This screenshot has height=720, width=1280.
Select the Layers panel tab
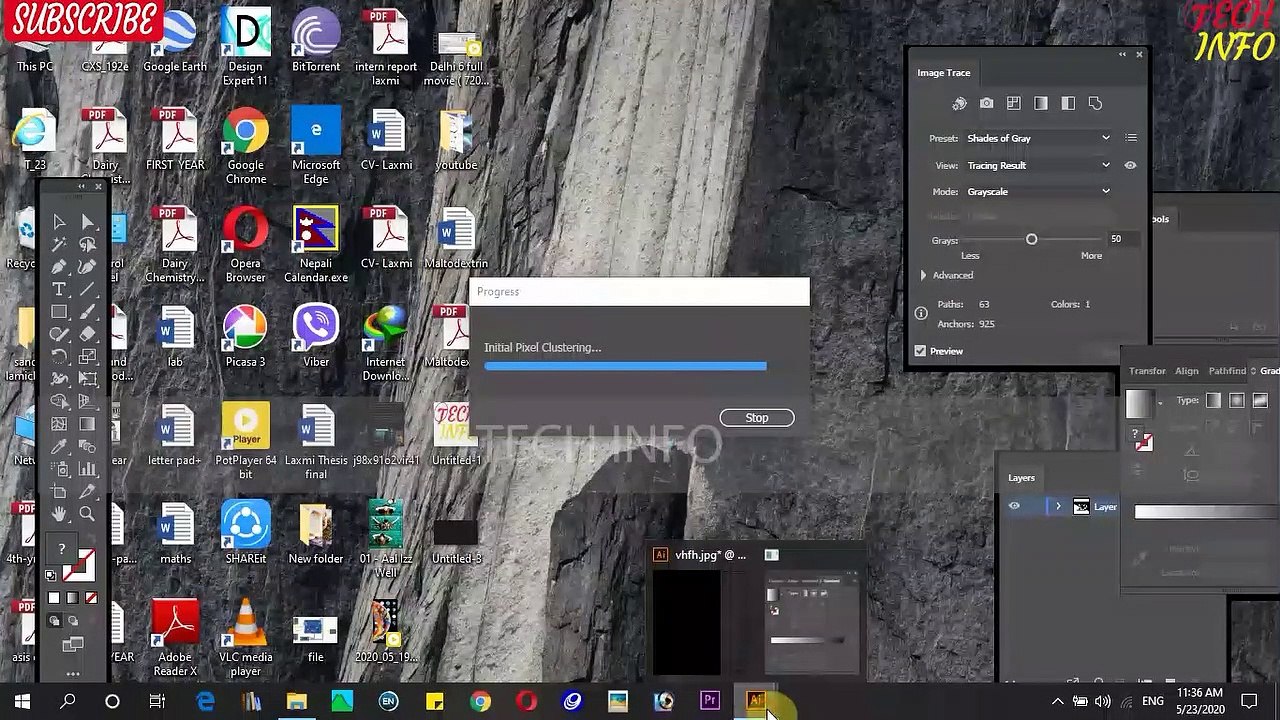point(1021,478)
